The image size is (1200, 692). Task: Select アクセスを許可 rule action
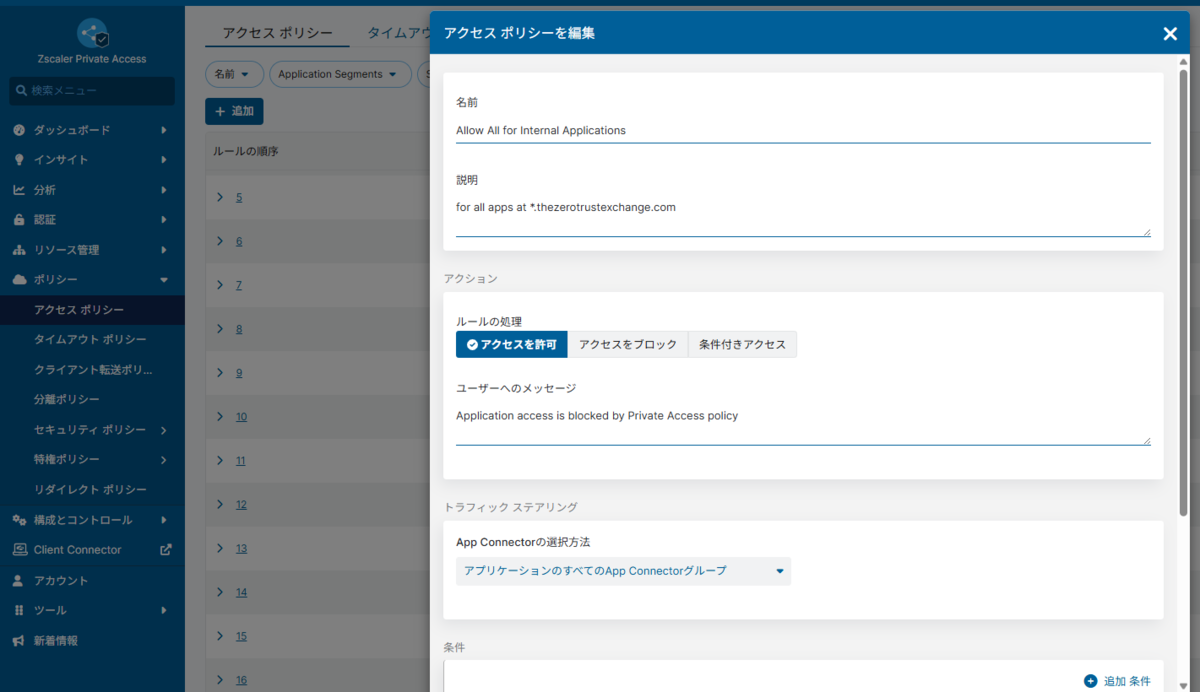click(512, 345)
